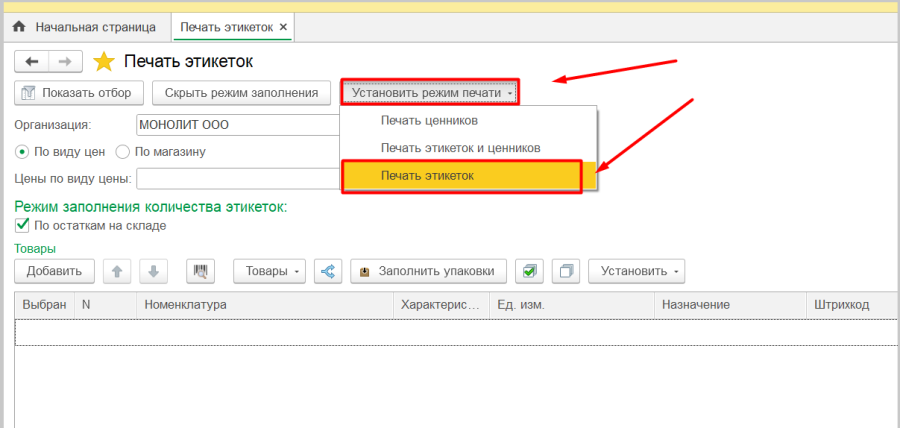Toggle 'По остаткам на складе' checkbox
Screen dimensions: 900x428
(23, 225)
